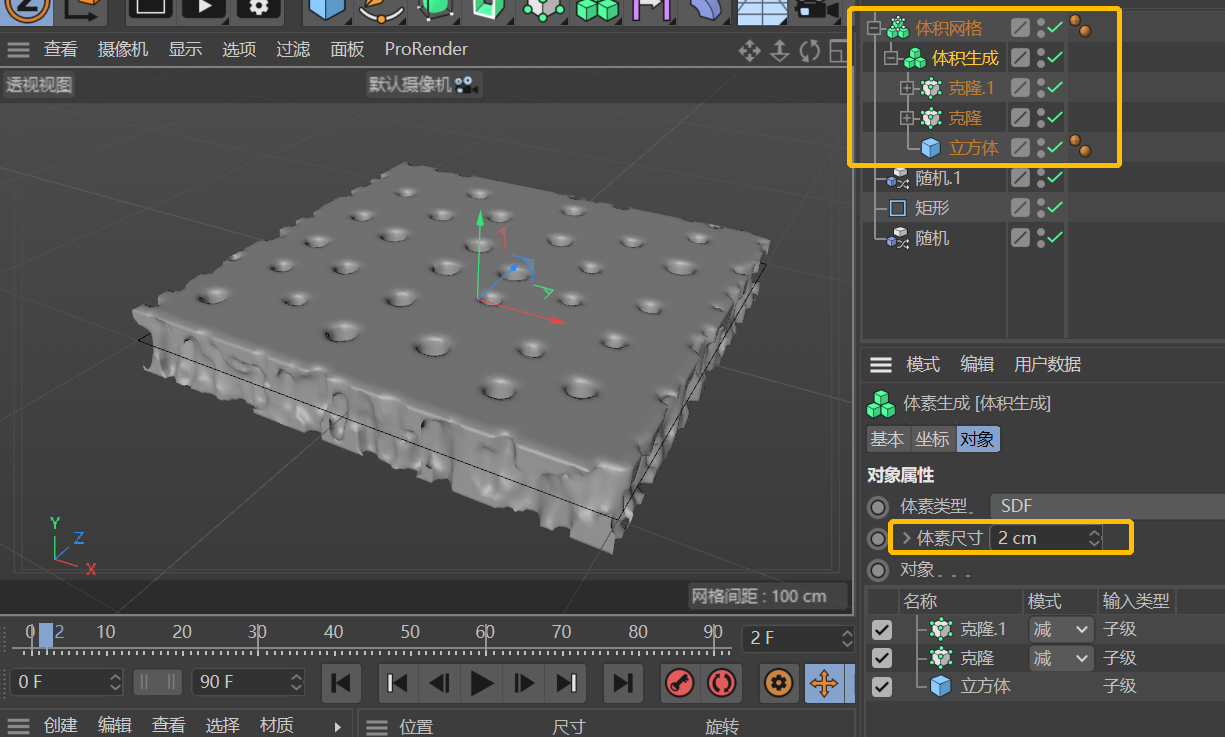Click the 体素尺寸 2 cm input field
This screenshot has width=1225, height=737.
point(1047,538)
